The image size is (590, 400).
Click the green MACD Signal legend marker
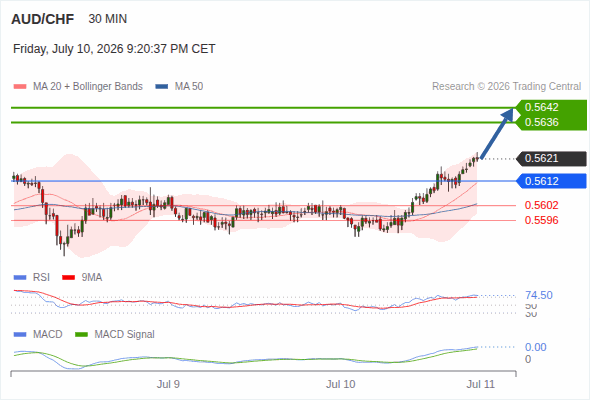pos(81,334)
